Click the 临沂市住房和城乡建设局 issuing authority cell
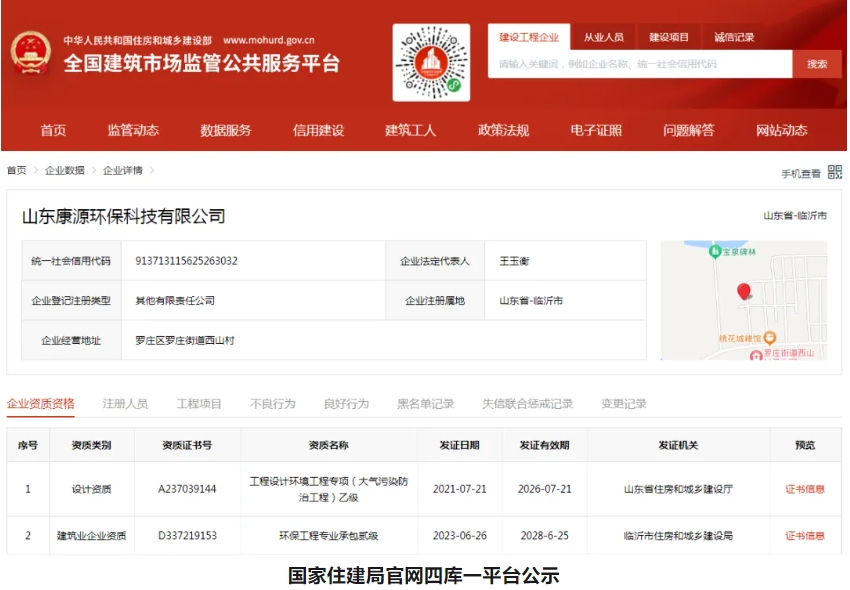 click(x=678, y=536)
